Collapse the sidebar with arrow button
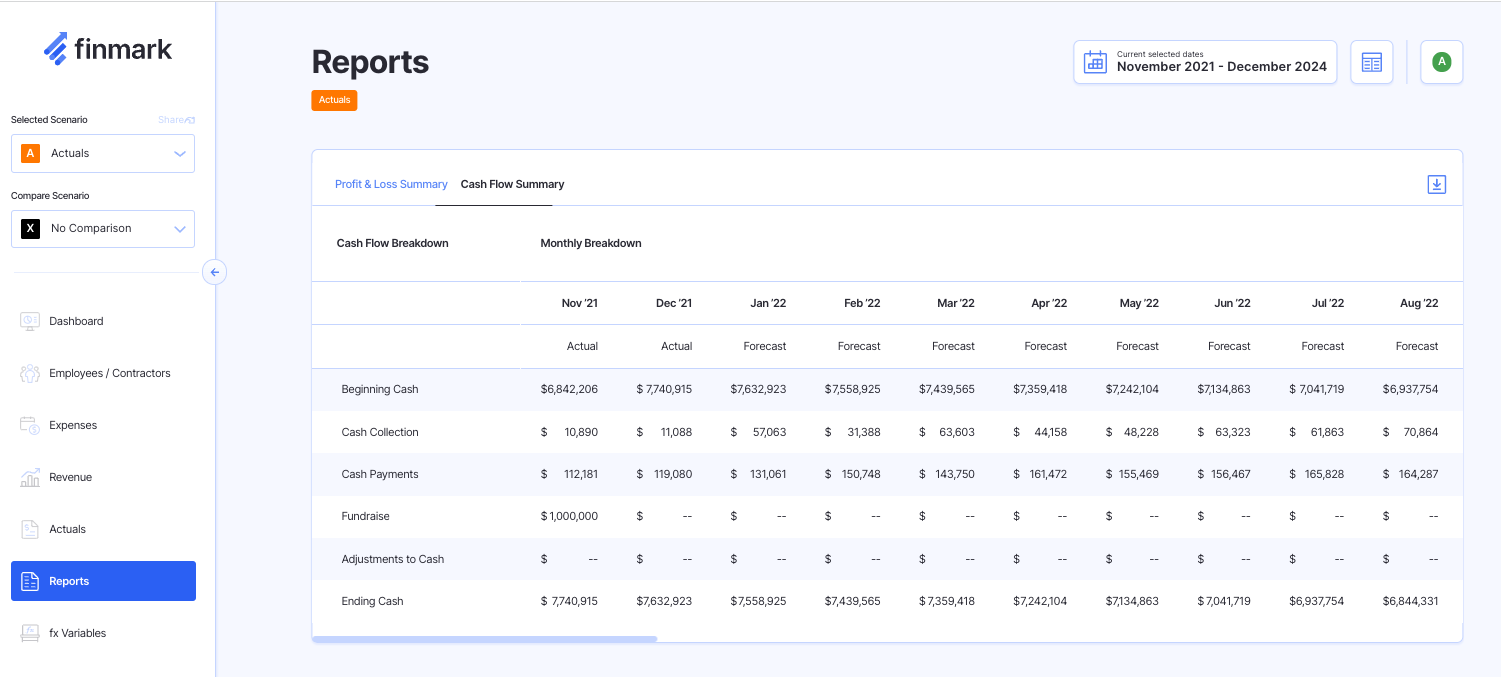 click(214, 272)
